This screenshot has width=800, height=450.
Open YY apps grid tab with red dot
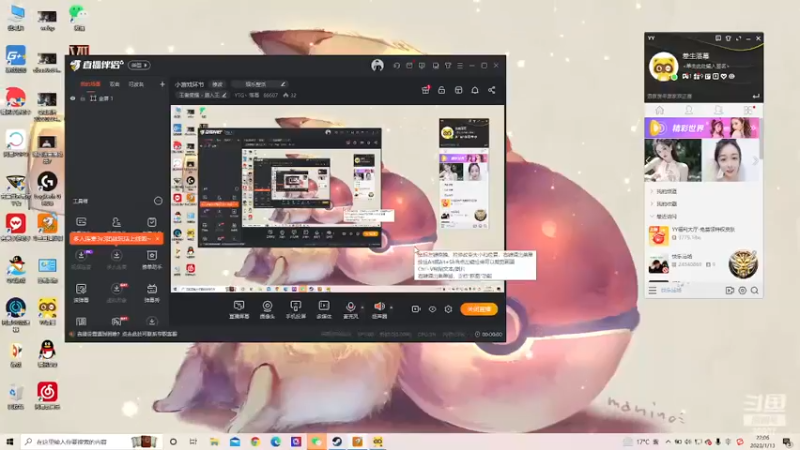748,110
